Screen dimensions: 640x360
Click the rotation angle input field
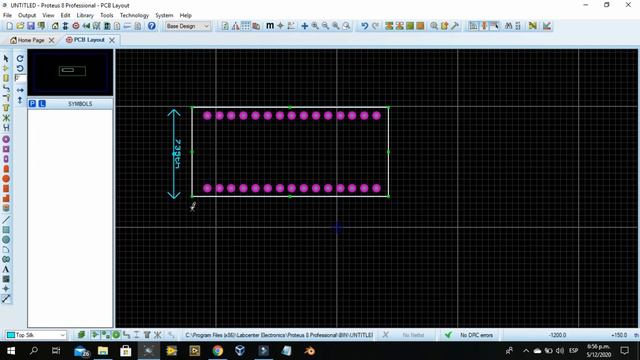tap(20, 78)
